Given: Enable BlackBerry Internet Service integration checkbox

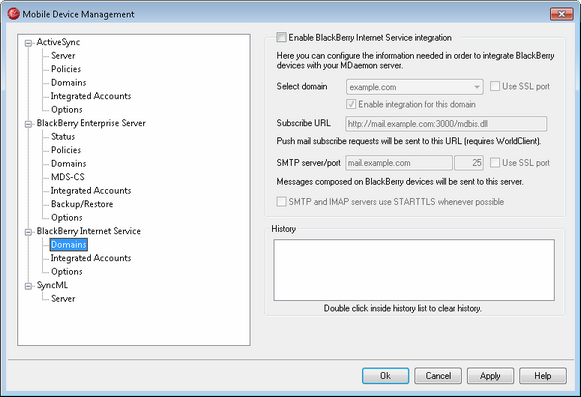Looking at the screenshot, I should click(x=281, y=37).
